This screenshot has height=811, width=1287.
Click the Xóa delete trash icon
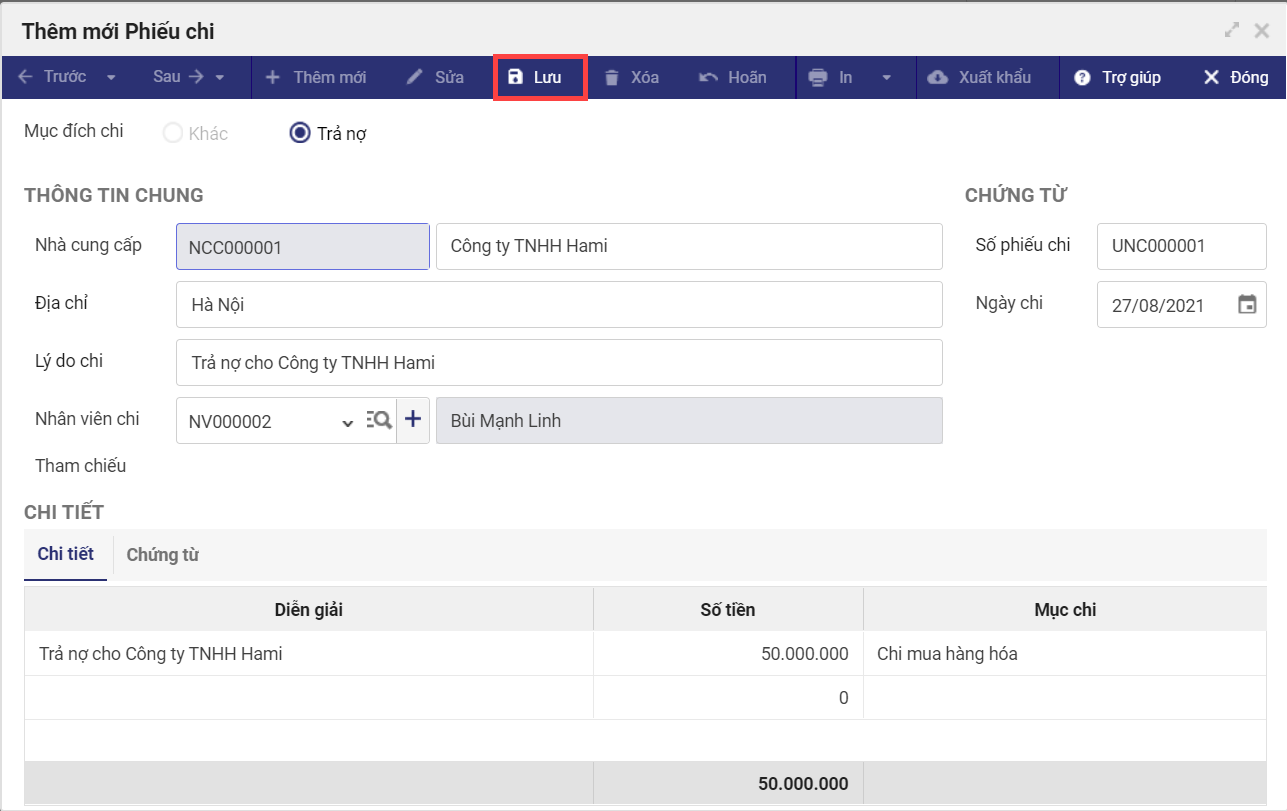tap(612, 78)
